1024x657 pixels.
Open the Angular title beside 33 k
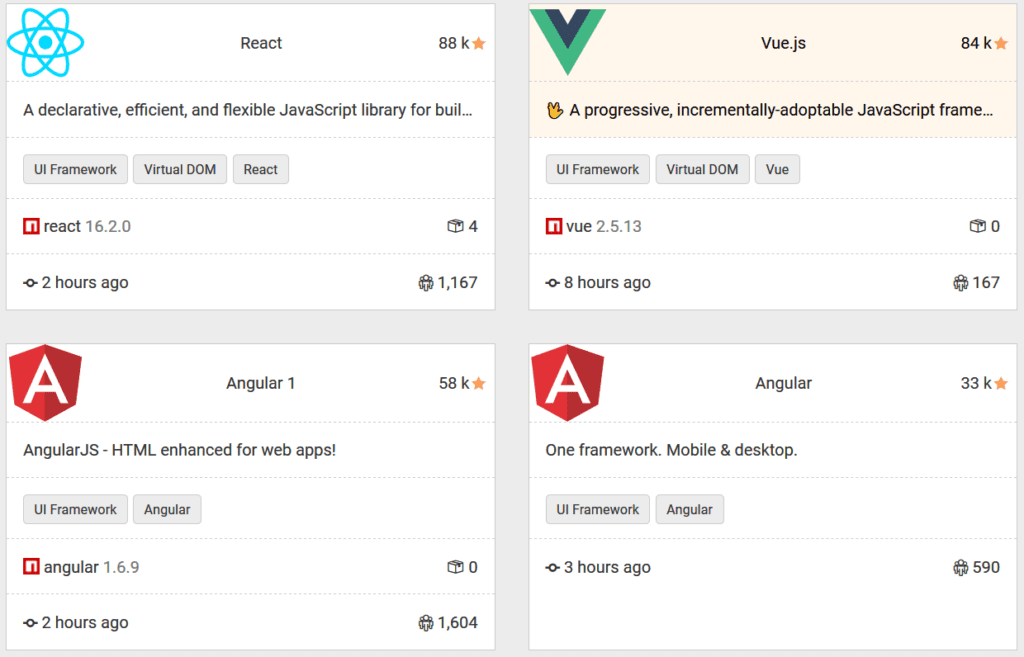point(783,383)
